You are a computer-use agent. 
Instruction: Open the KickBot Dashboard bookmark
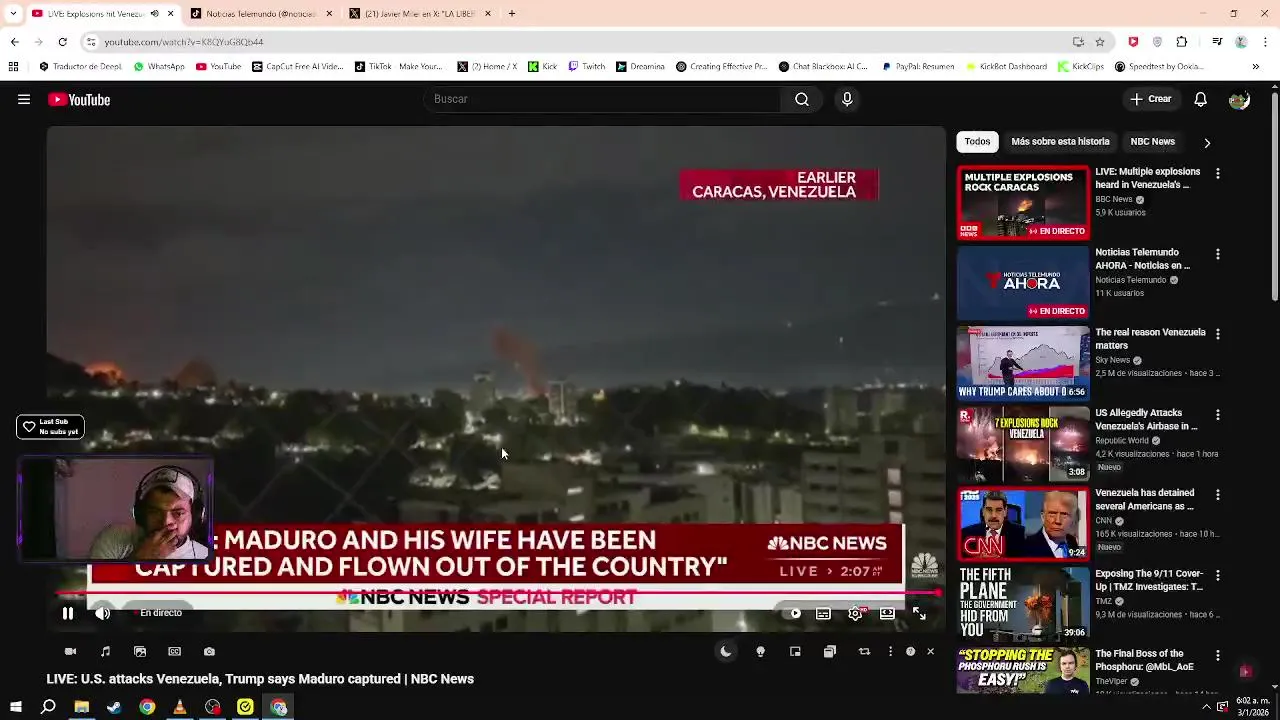point(1006,67)
